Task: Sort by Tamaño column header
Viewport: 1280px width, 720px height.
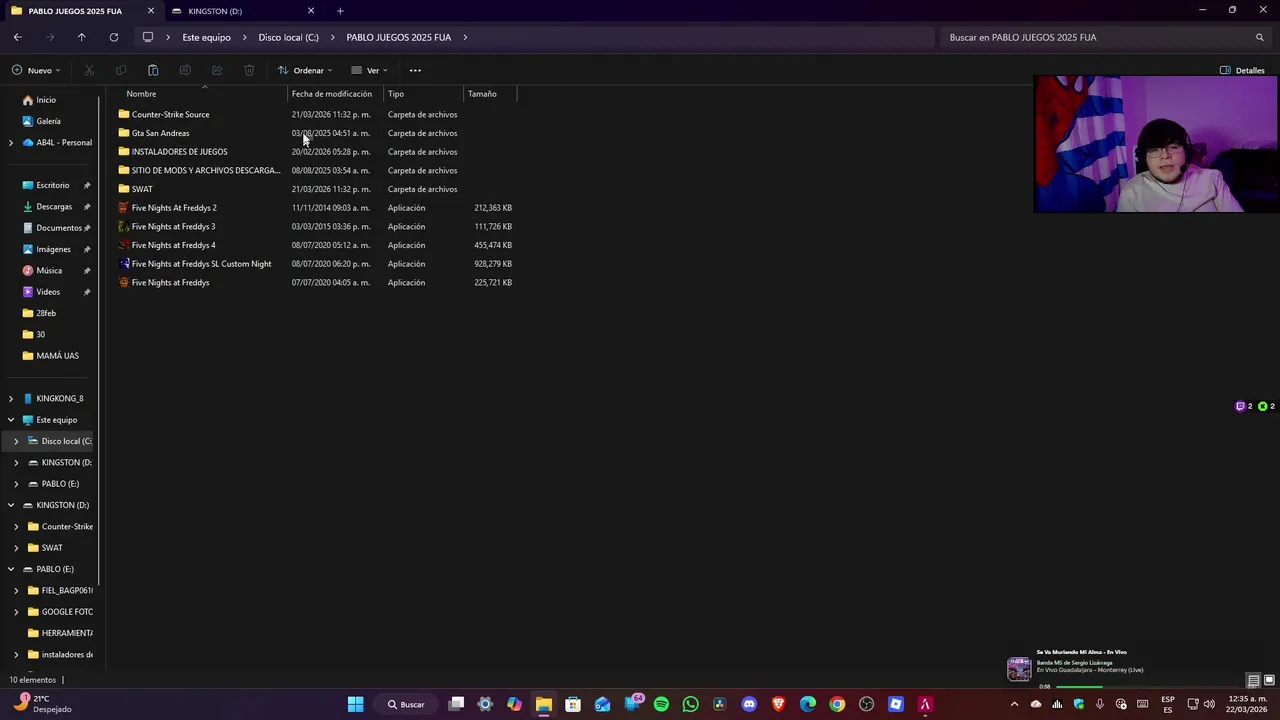Action: pos(482,94)
